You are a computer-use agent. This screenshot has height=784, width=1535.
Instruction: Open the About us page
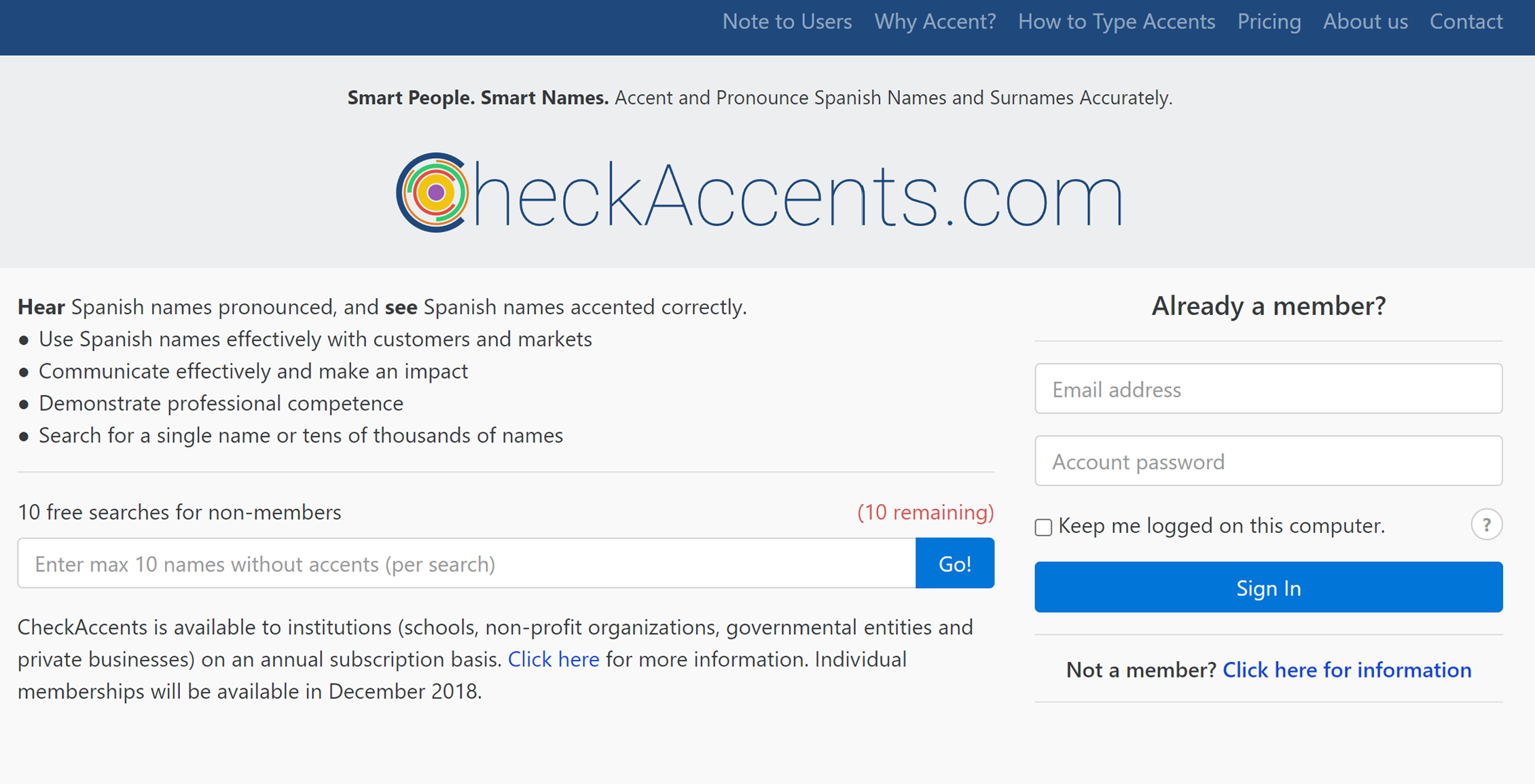1365,22
